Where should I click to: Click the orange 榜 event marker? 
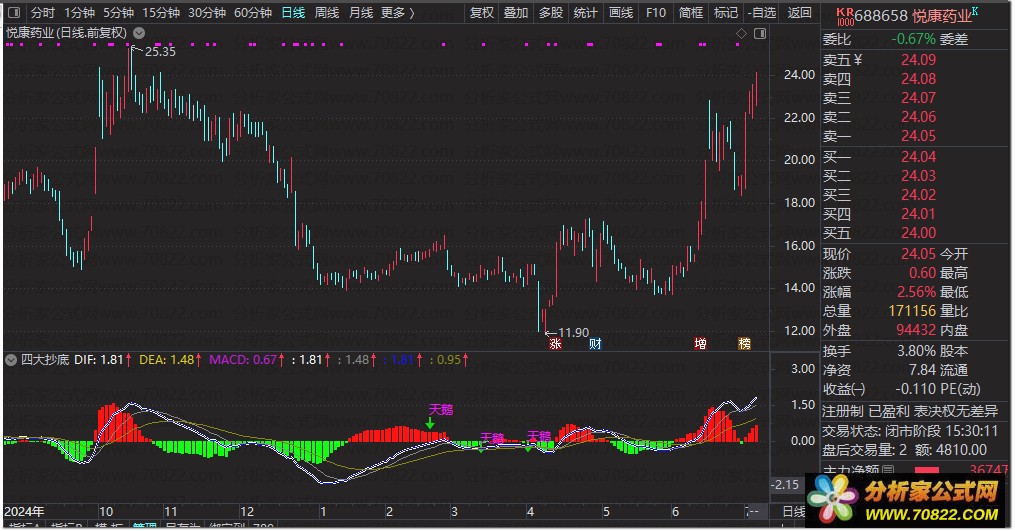point(745,343)
